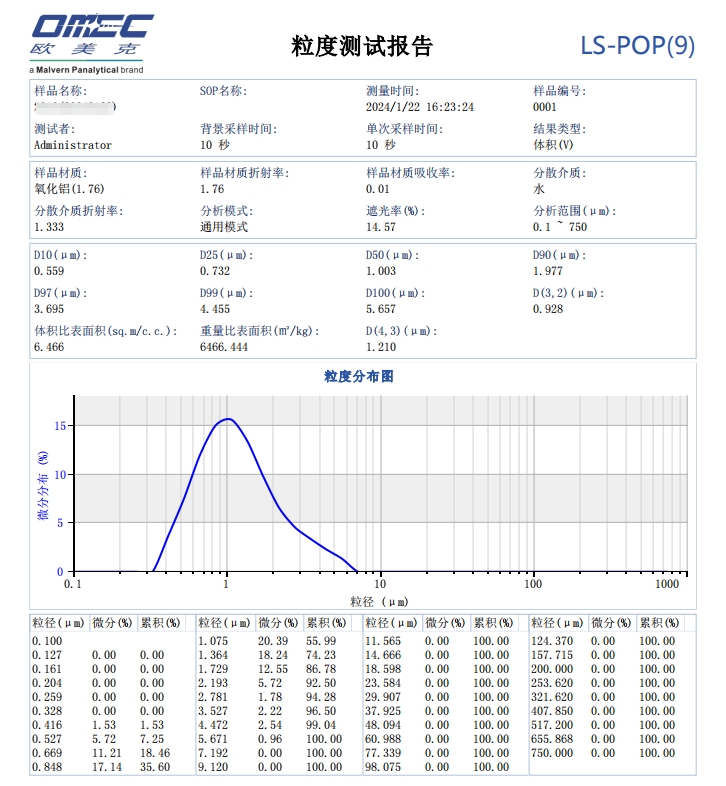Select the obscuration value 14.57

(380, 227)
